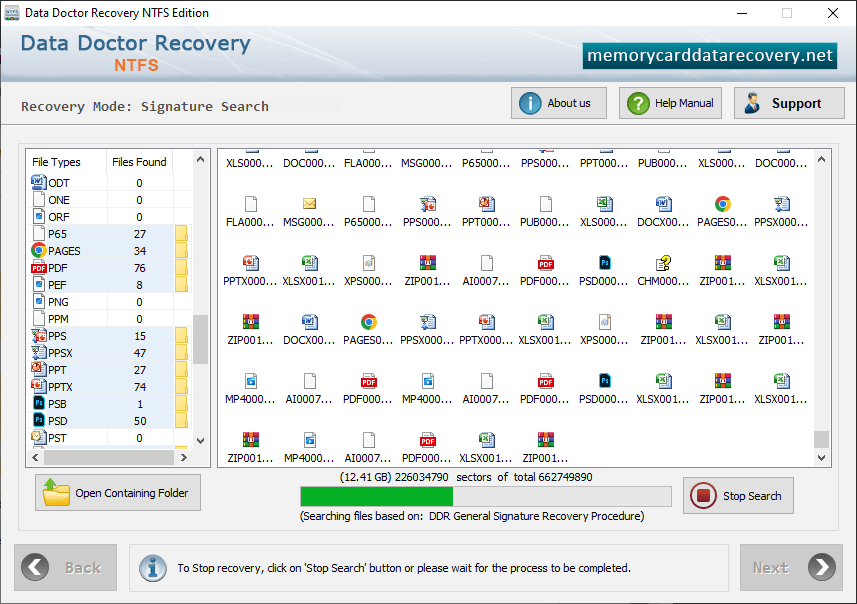This screenshot has width=857, height=604.
Task: Select the ORF file type row
Action: point(109,216)
